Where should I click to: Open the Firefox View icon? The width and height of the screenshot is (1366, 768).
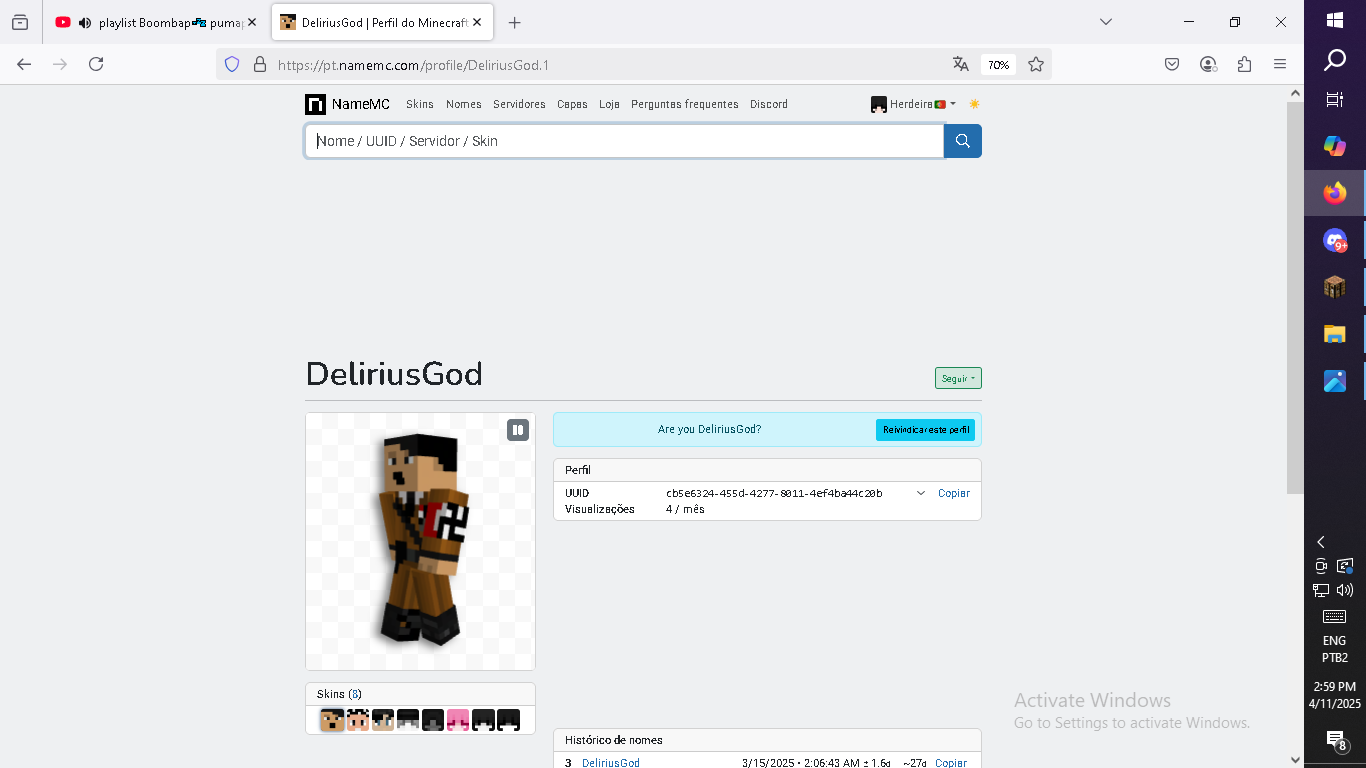[20, 22]
